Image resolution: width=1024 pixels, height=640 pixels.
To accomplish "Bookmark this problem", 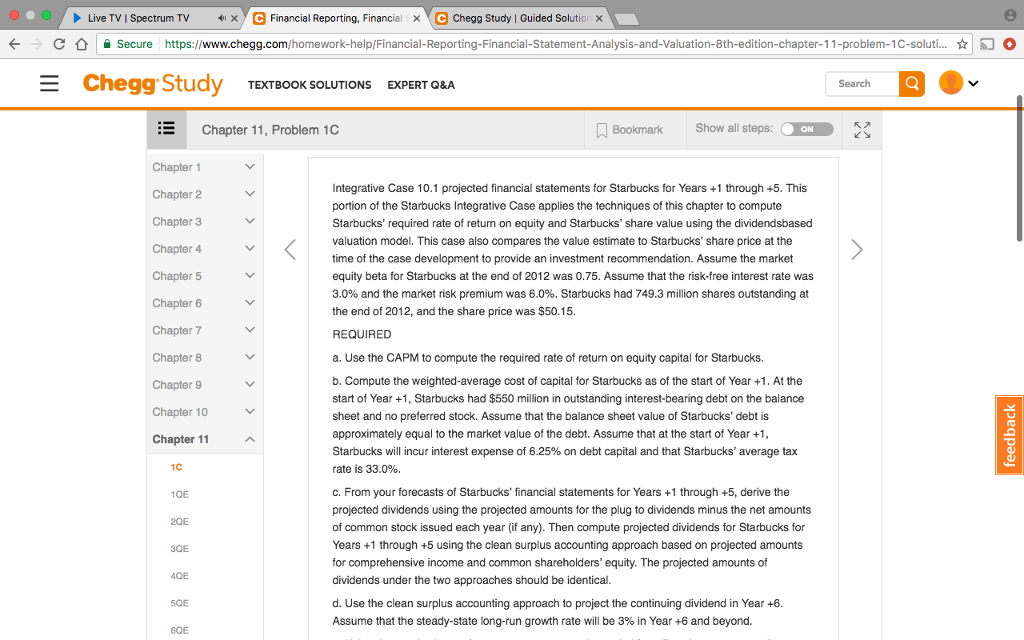I will pos(628,129).
